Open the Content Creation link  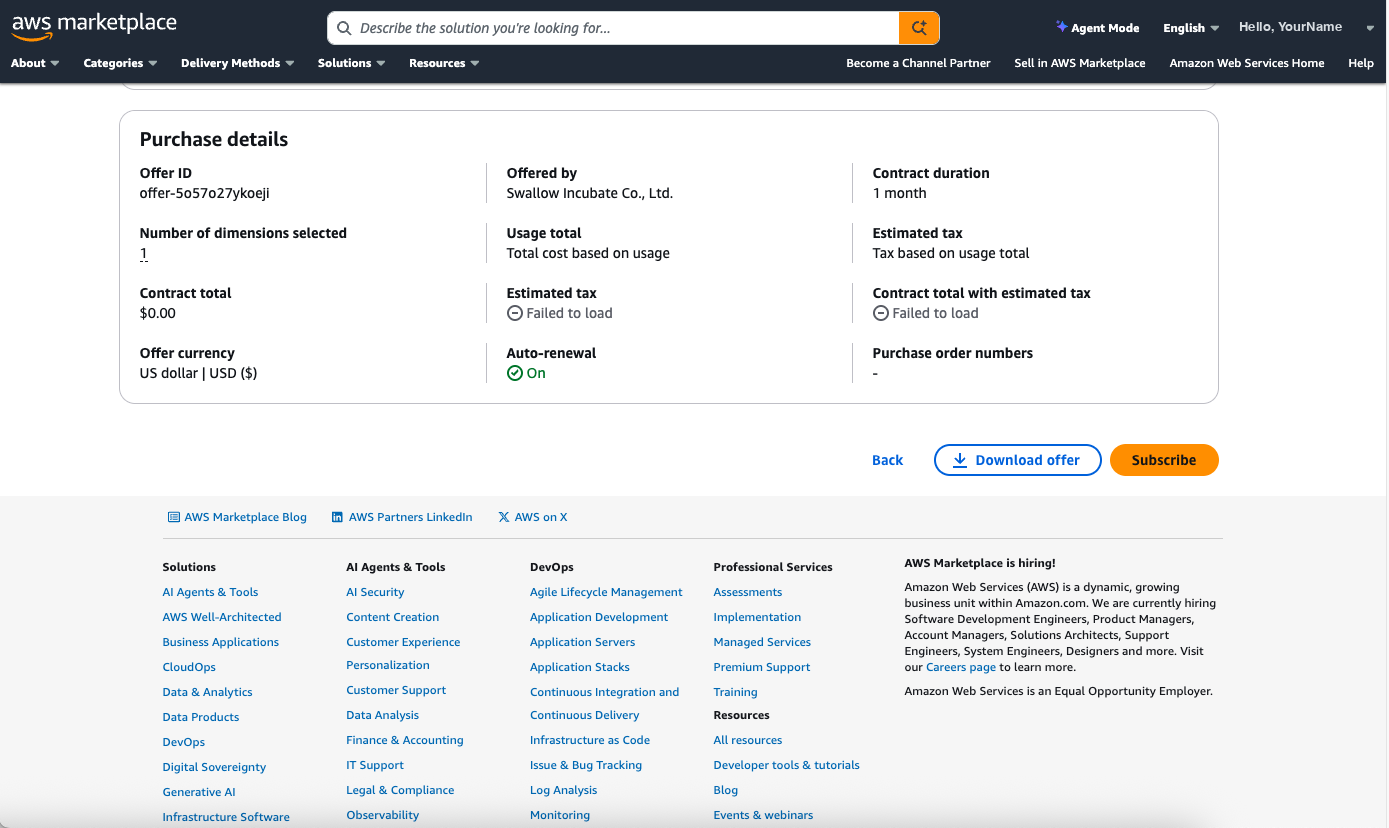coord(392,617)
